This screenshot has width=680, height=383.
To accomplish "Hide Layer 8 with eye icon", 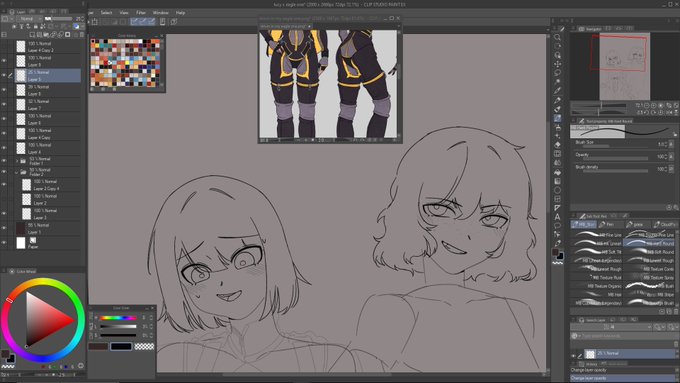I will click(x=4, y=90).
